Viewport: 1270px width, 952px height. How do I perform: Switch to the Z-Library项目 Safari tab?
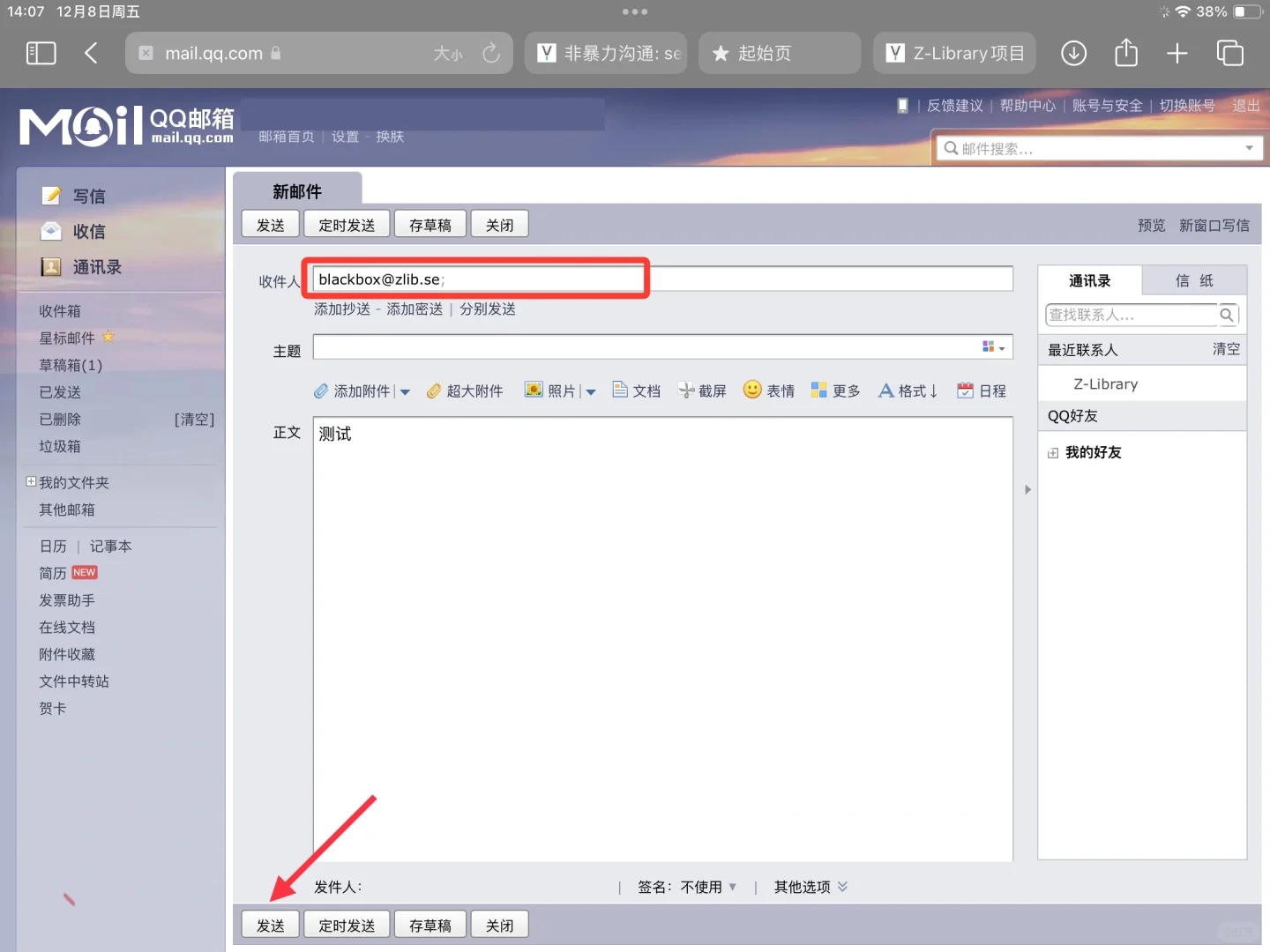coord(955,53)
